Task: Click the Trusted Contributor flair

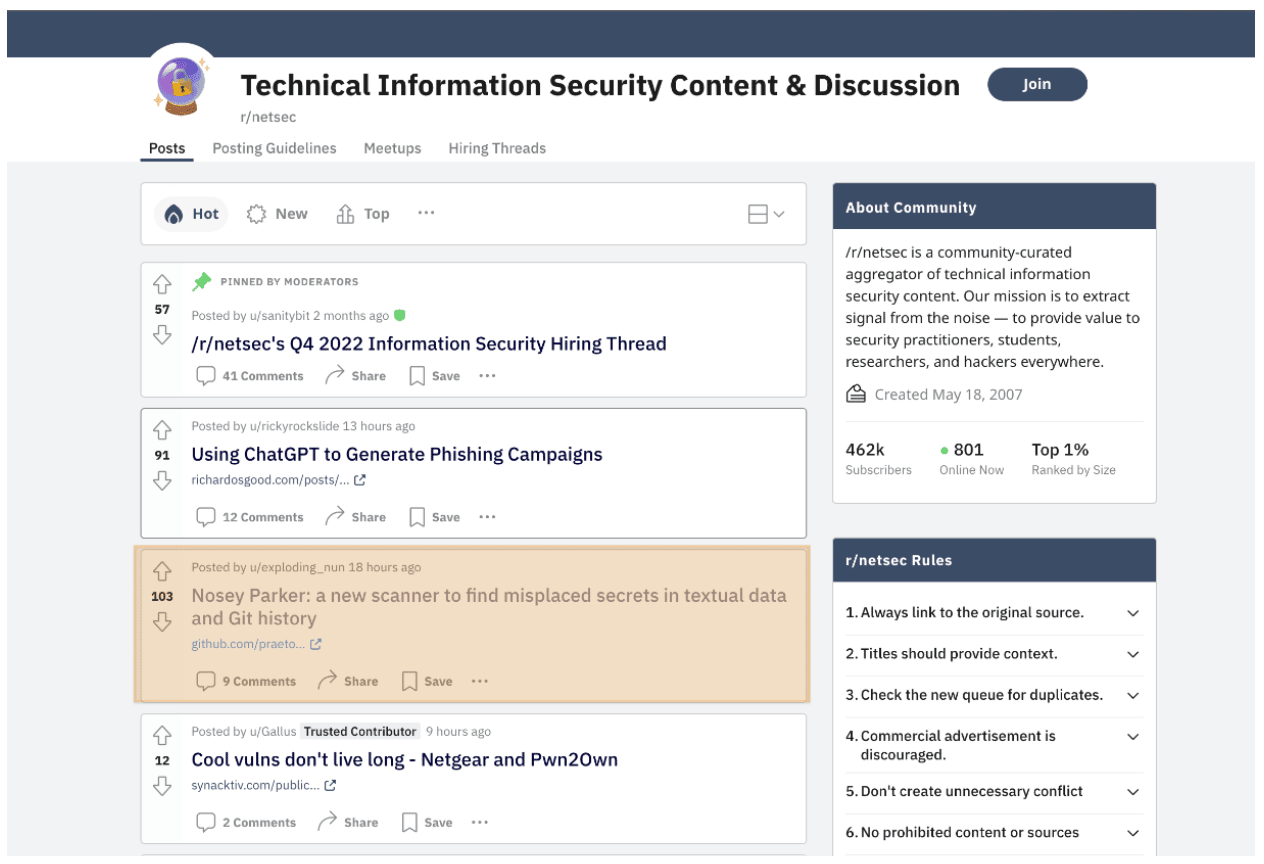Action: coord(360,731)
